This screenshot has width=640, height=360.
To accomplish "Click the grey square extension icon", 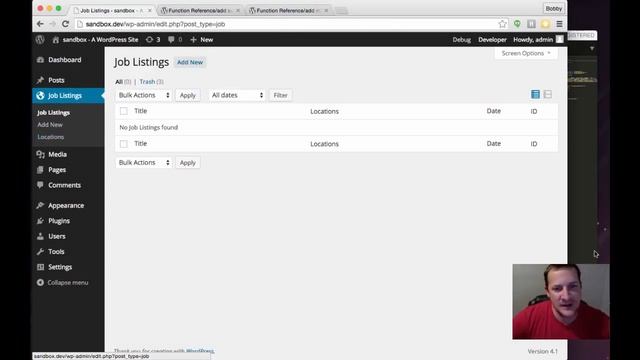I will point(531,24).
